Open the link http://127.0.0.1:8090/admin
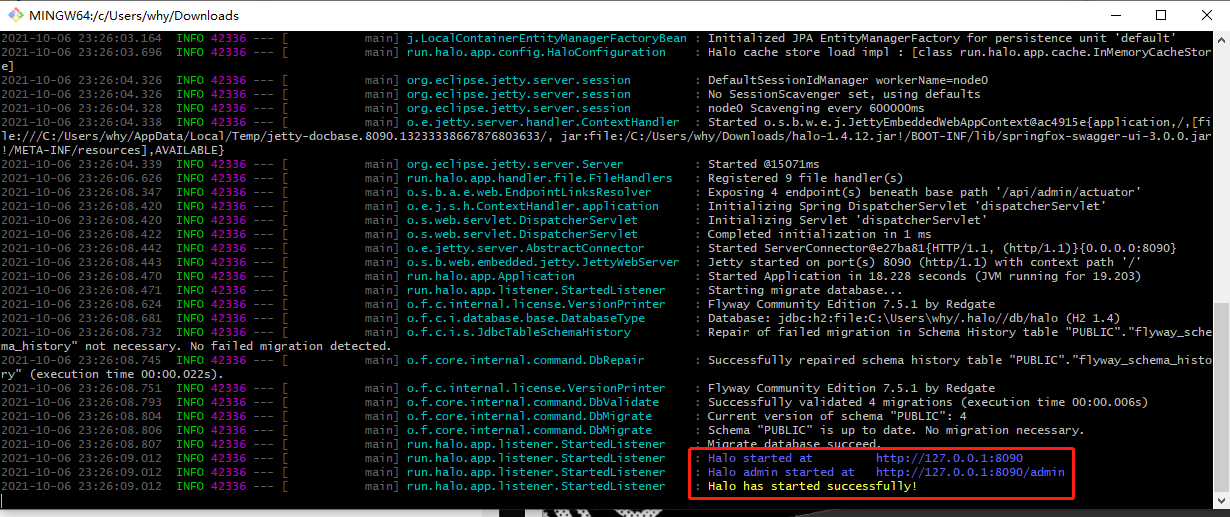1230x517 pixels. (x=970, y=472)
